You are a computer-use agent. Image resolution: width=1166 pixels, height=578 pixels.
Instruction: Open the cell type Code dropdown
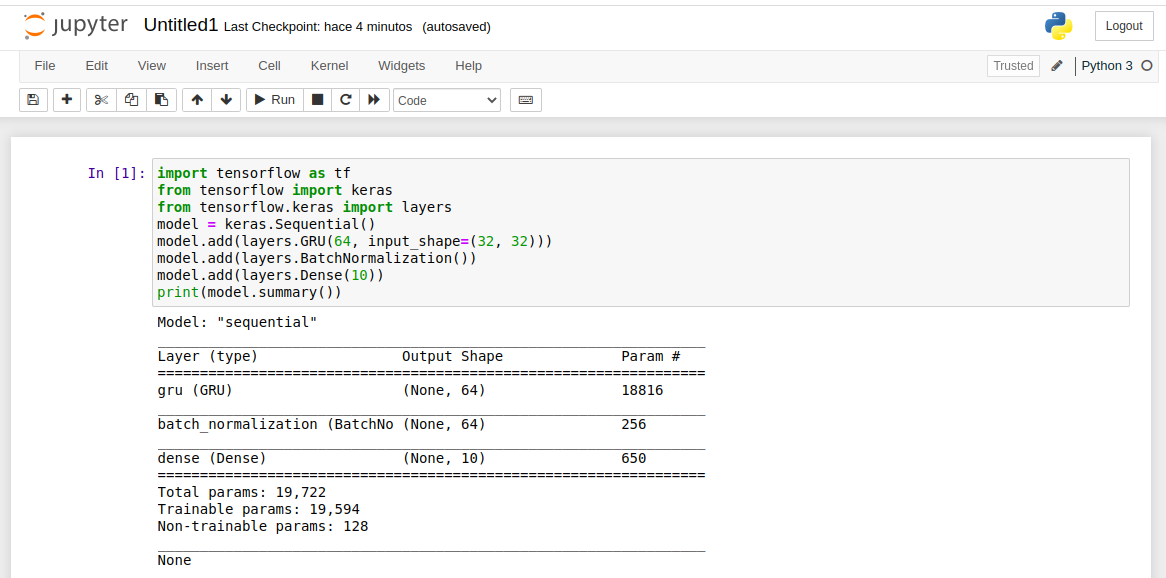coord(447,100)
